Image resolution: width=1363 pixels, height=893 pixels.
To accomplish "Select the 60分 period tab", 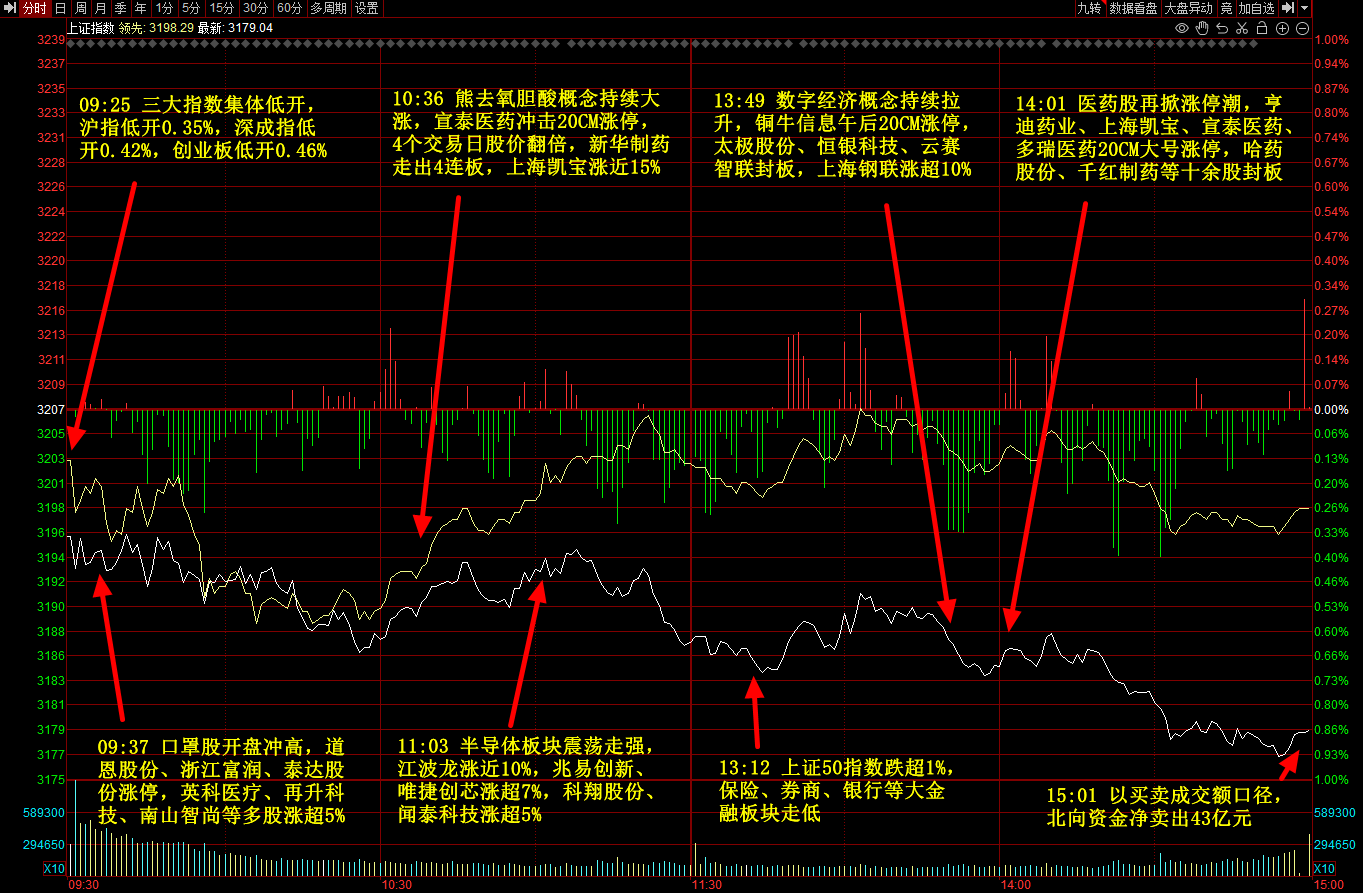I will click(289, 8).
